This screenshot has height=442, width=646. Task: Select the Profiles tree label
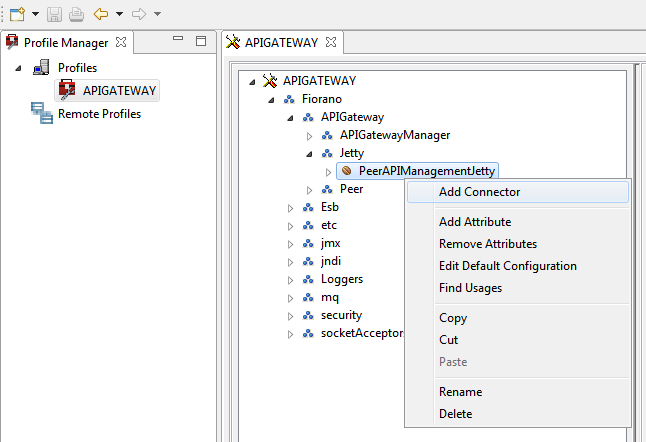pos(77,68)
